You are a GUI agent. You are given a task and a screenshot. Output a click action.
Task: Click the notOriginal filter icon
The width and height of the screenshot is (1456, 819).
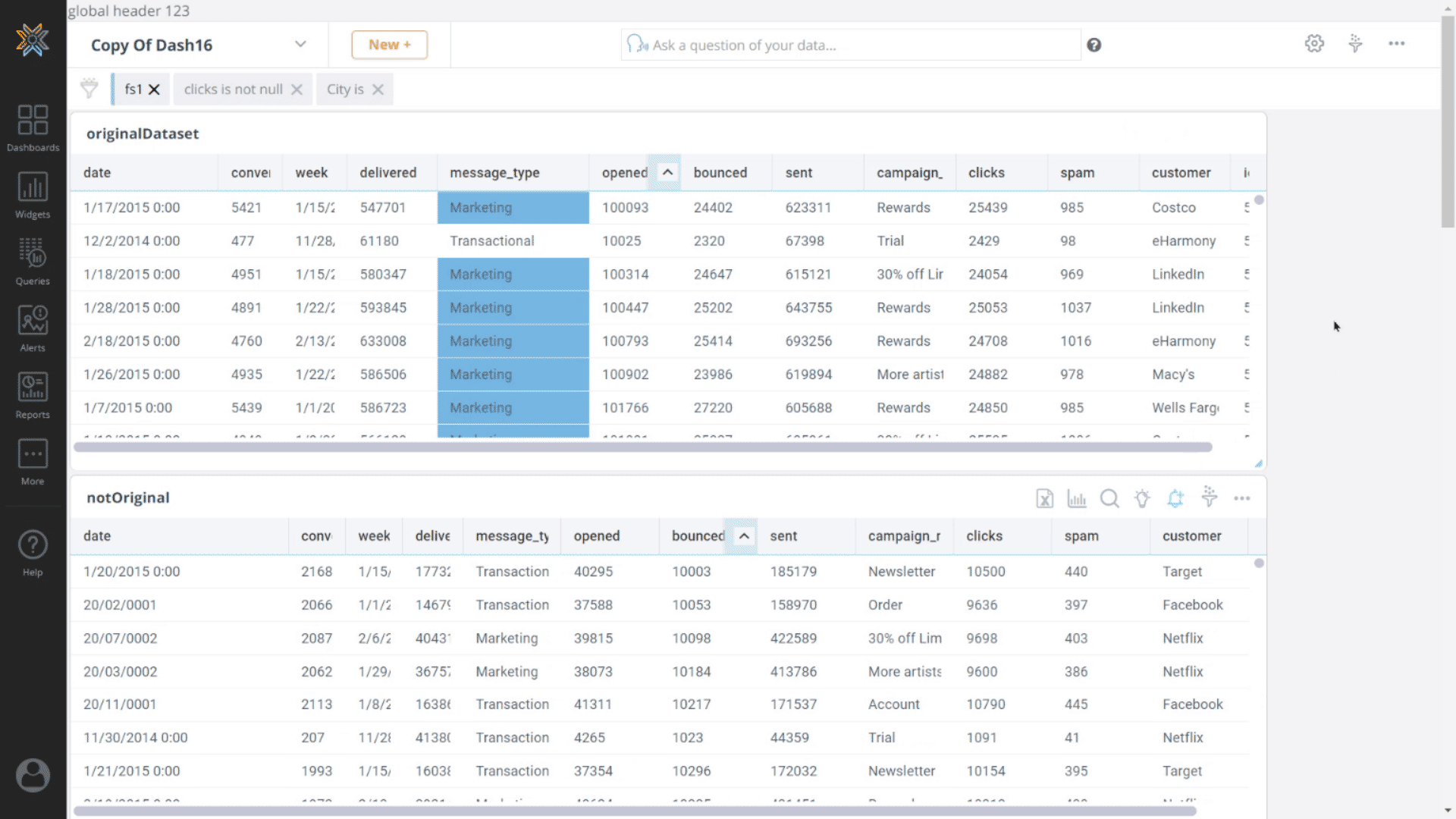pyautogui.click(x=1209, y=498)
